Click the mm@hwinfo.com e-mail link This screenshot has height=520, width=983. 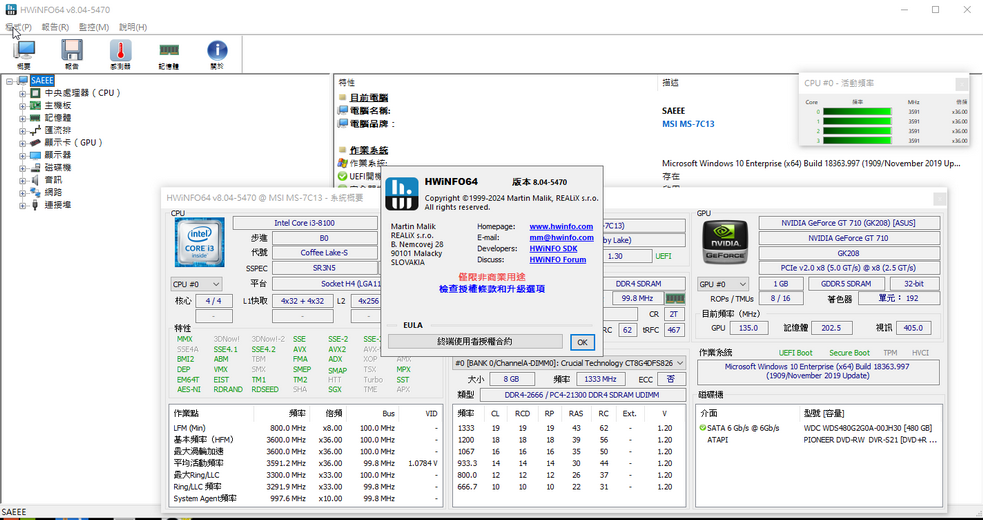(561, 238)
